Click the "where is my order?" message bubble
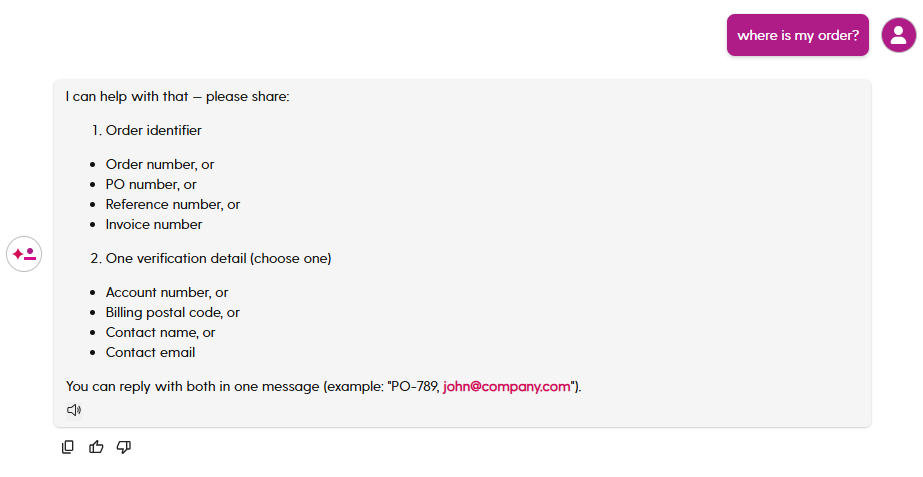923x477 pixels. point(797,35)
